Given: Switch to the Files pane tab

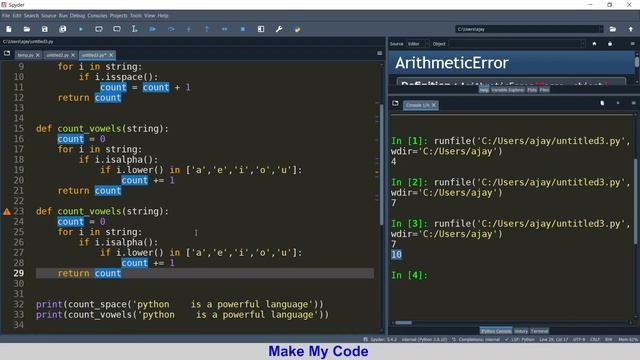Looking at the screenshot, I should 544,90.
